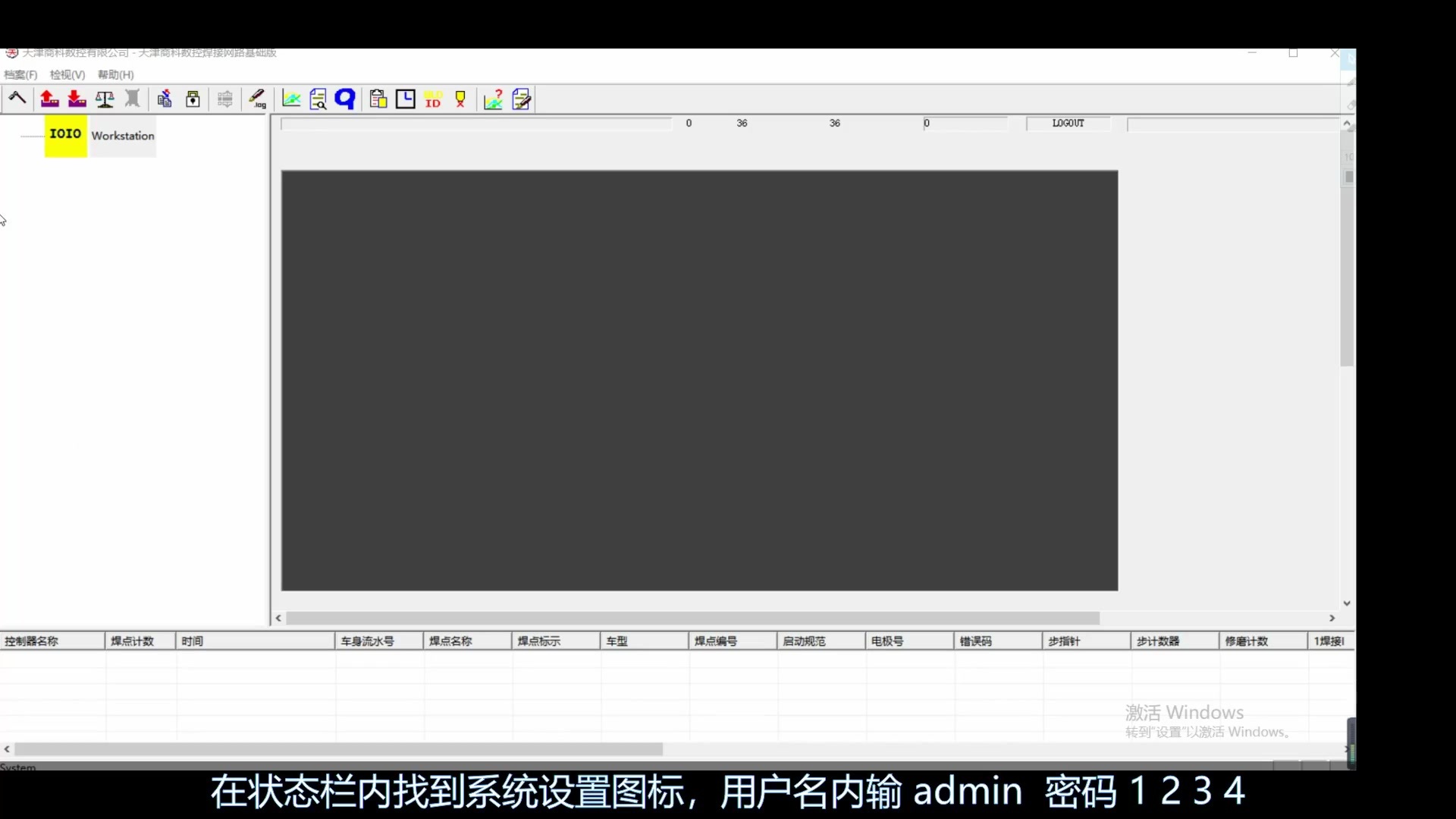Open the balance scale compare icon
The width and height of the screenshot is (1456, 819).
105,99
